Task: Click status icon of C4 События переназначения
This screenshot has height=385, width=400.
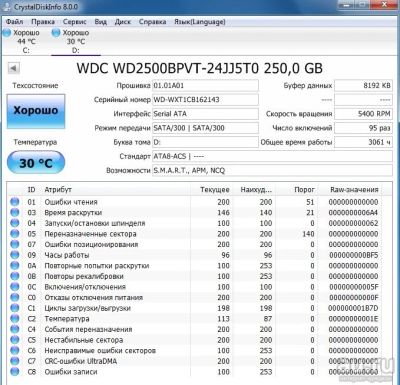Action: [15, 329]
